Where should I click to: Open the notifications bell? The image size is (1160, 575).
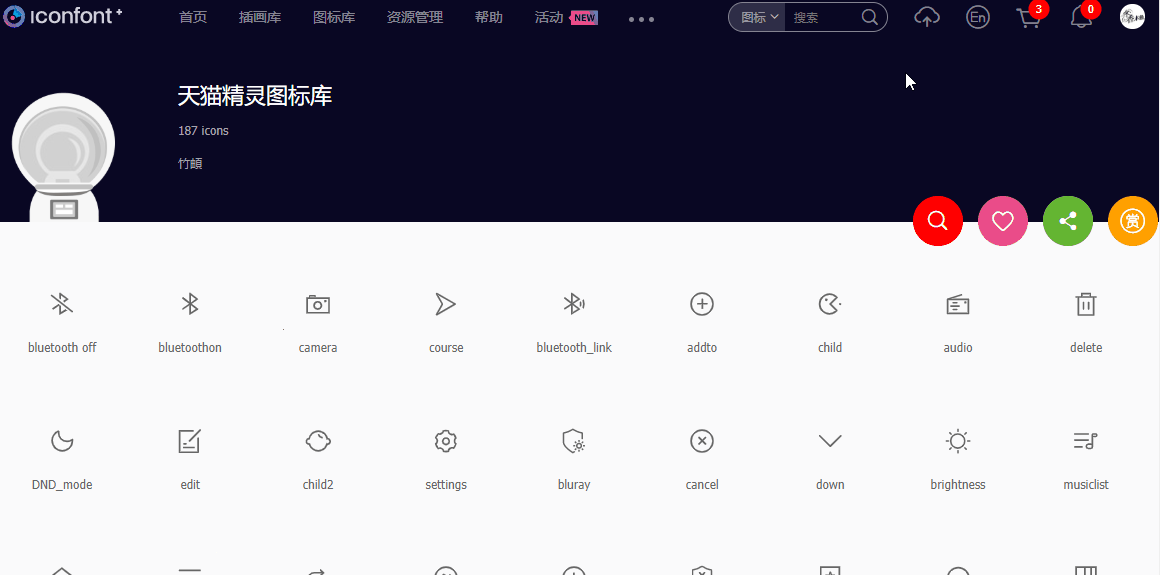click(1082, 17)
